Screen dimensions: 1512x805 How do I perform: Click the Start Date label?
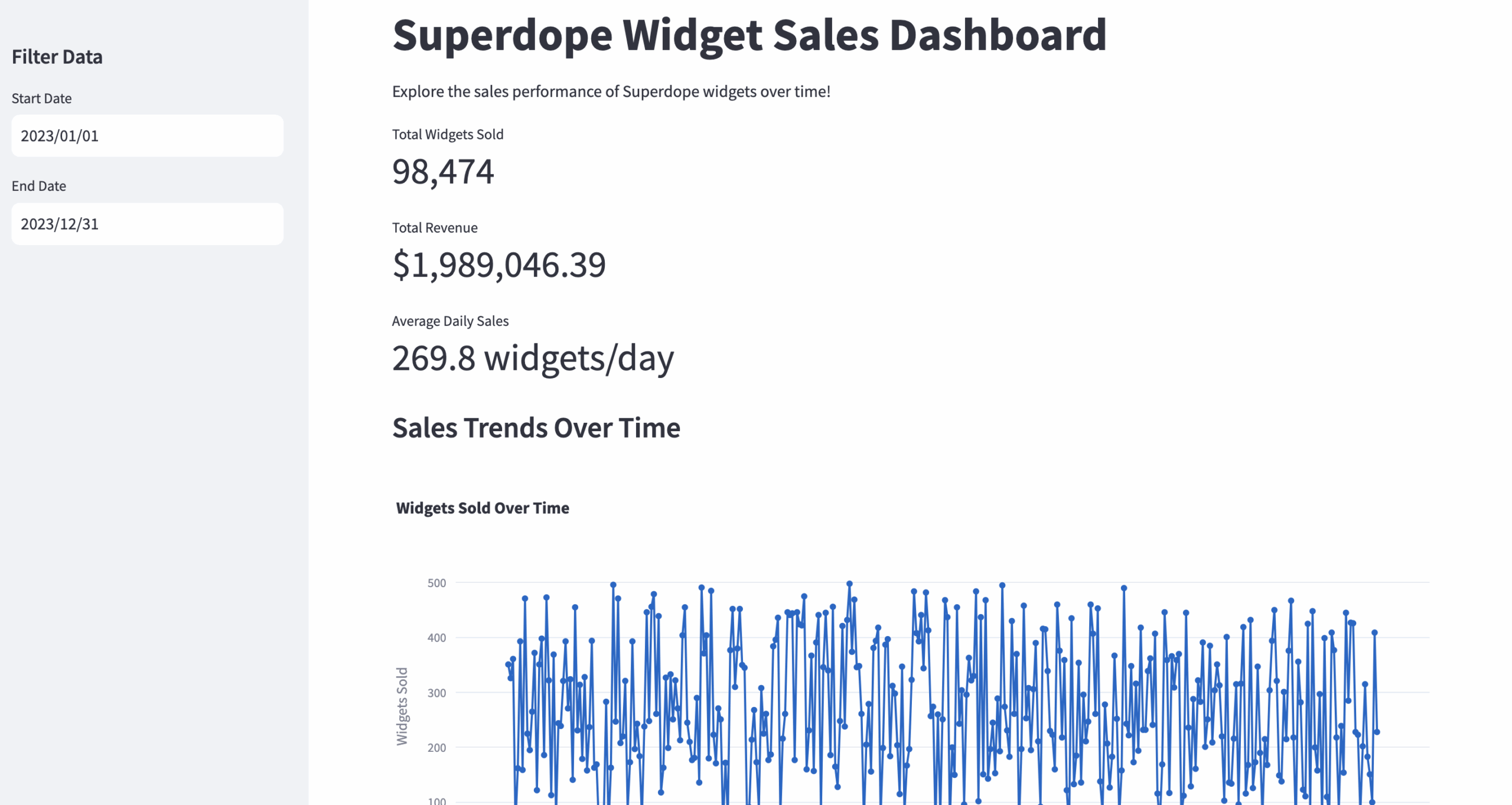pos(41,98)
